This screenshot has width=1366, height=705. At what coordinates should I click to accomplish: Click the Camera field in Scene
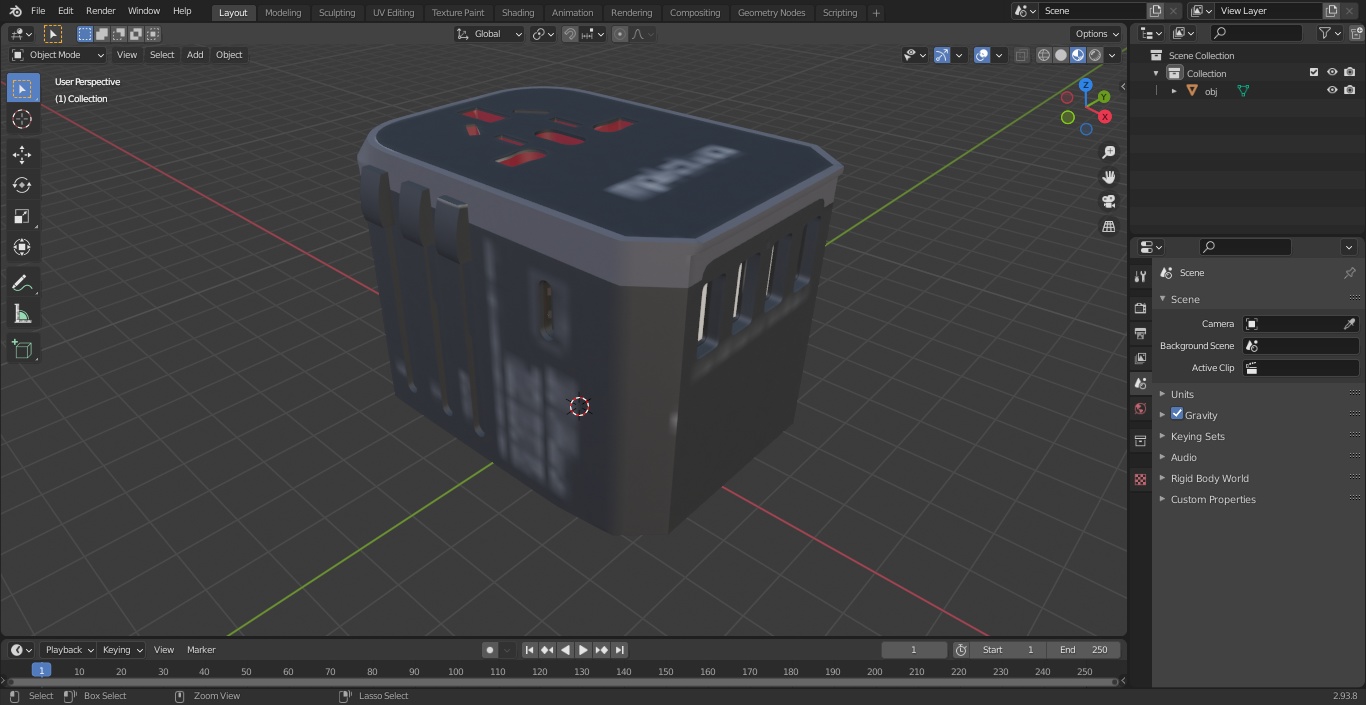coord(1301,324)
